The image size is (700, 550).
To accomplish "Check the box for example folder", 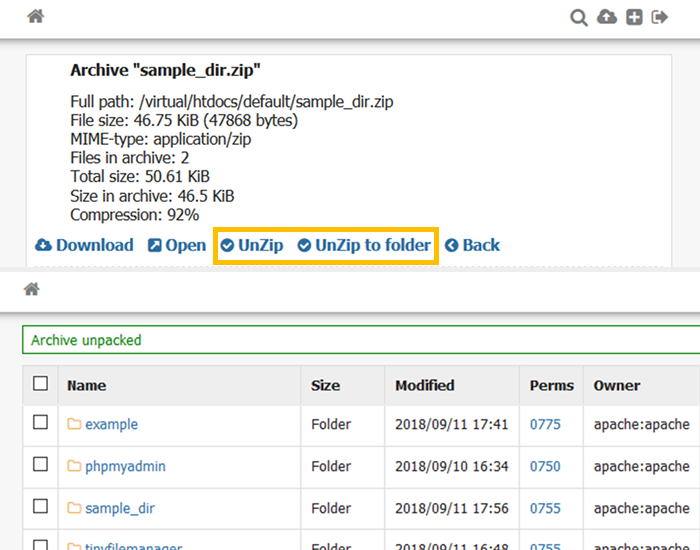I will [40, 423].
